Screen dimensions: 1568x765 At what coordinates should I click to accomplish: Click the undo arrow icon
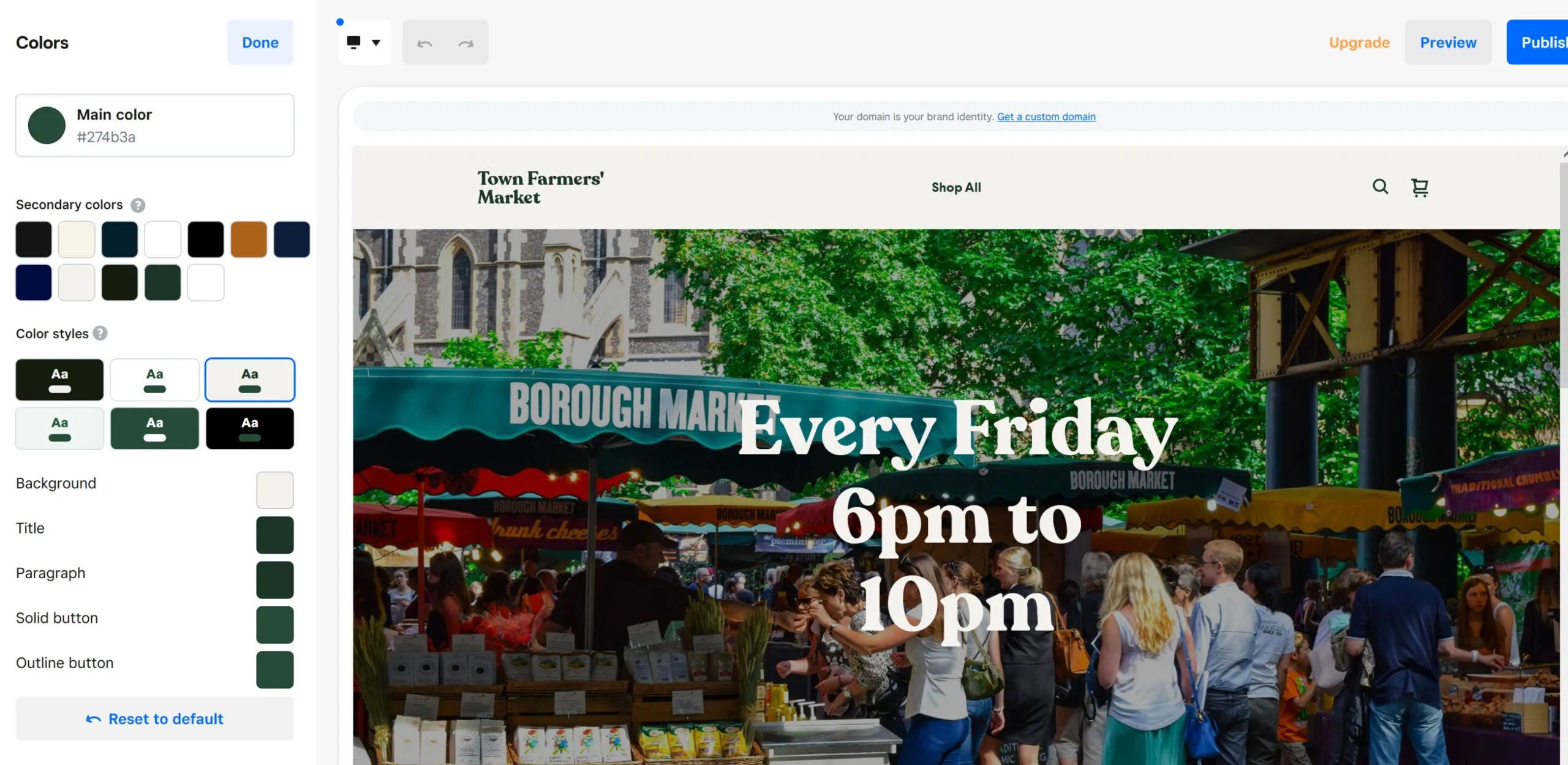(x=425, y=42)
